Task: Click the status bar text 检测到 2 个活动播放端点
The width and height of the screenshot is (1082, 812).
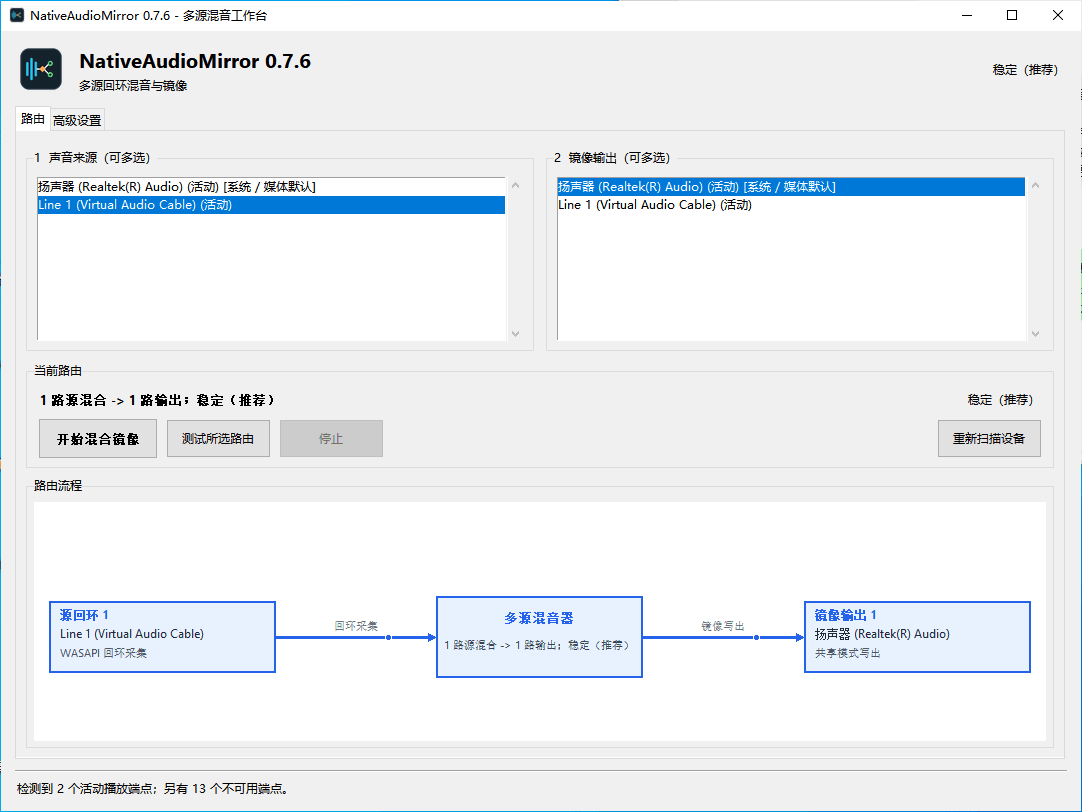Action: click(x=153, y=789)
